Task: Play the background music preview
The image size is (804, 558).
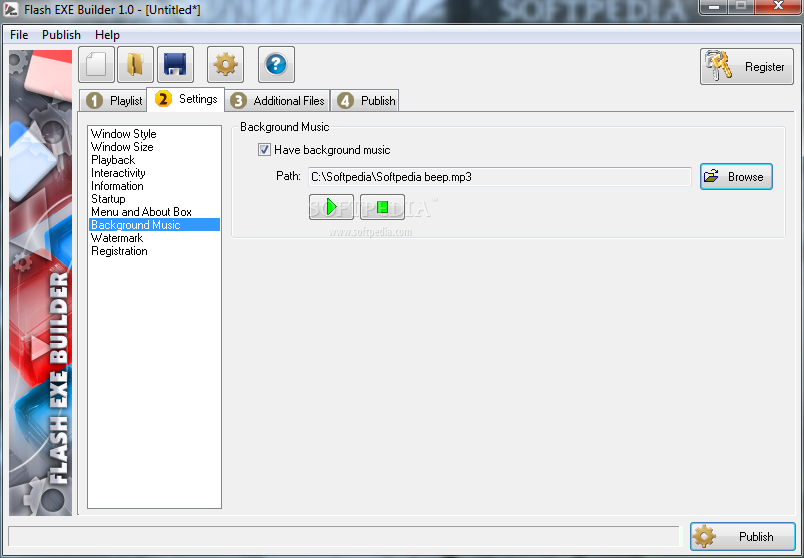Action: [331, 207]
